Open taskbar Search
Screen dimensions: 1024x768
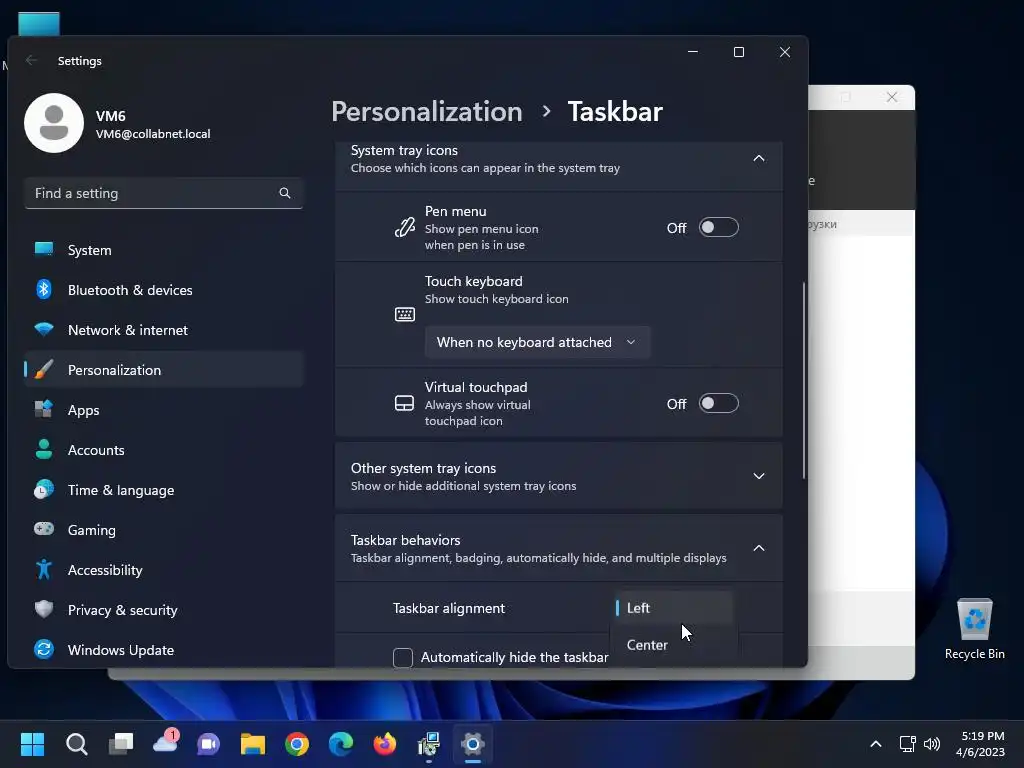(76, 744)
